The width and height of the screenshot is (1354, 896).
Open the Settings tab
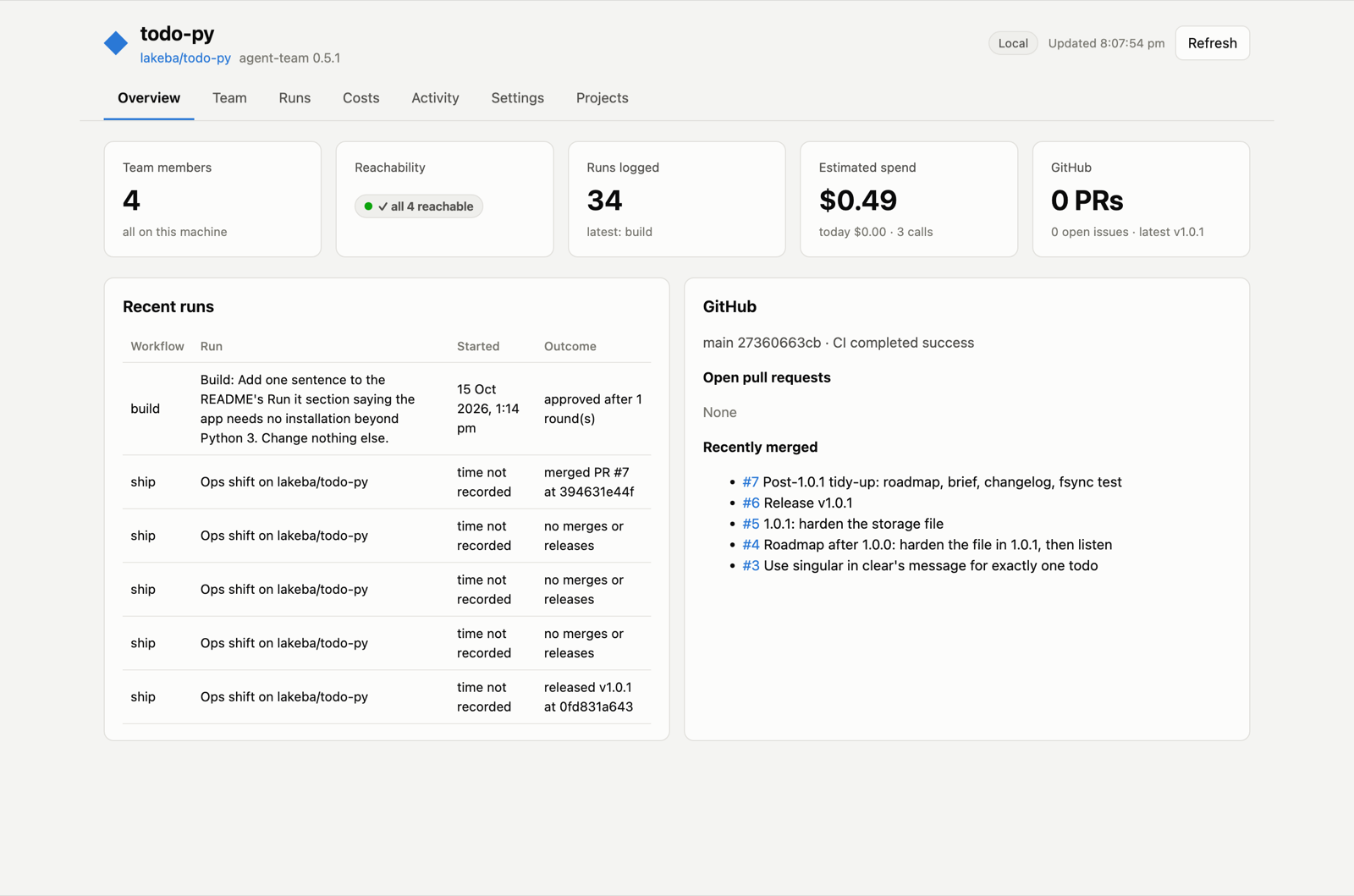(518, 98)
